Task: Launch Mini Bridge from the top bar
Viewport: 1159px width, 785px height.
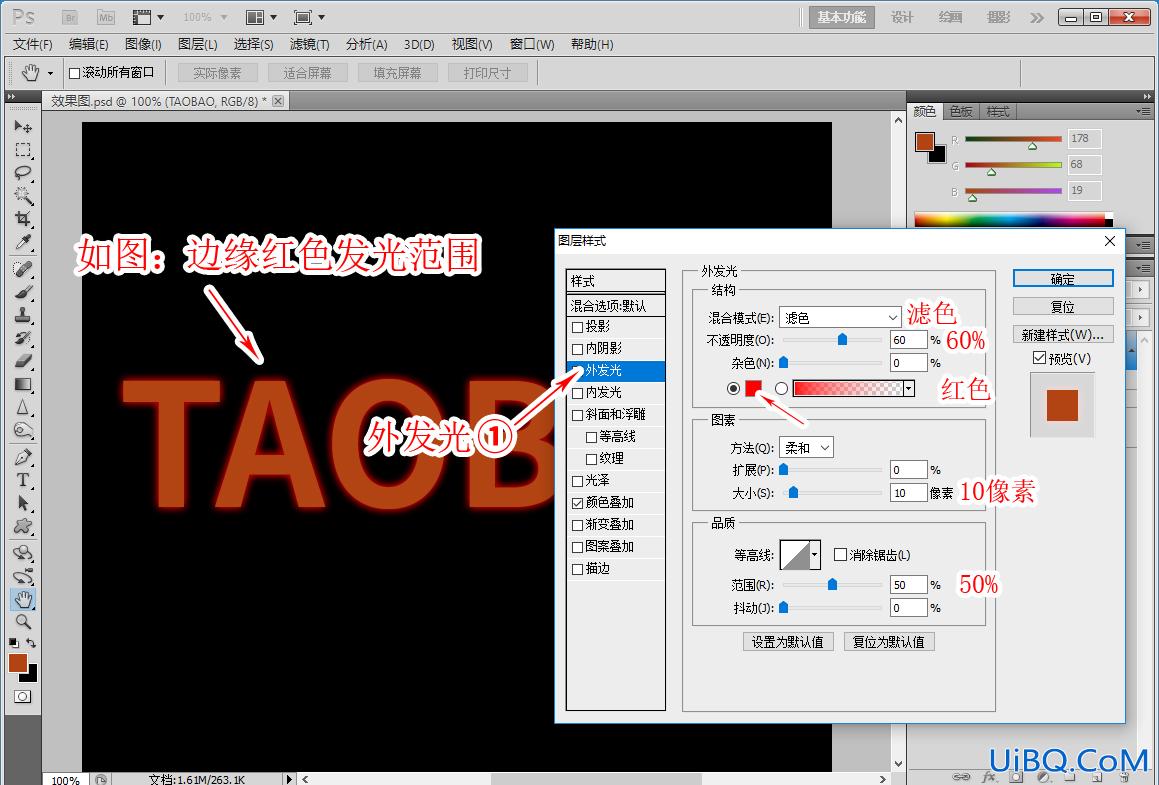Action: tap(106, 17)
